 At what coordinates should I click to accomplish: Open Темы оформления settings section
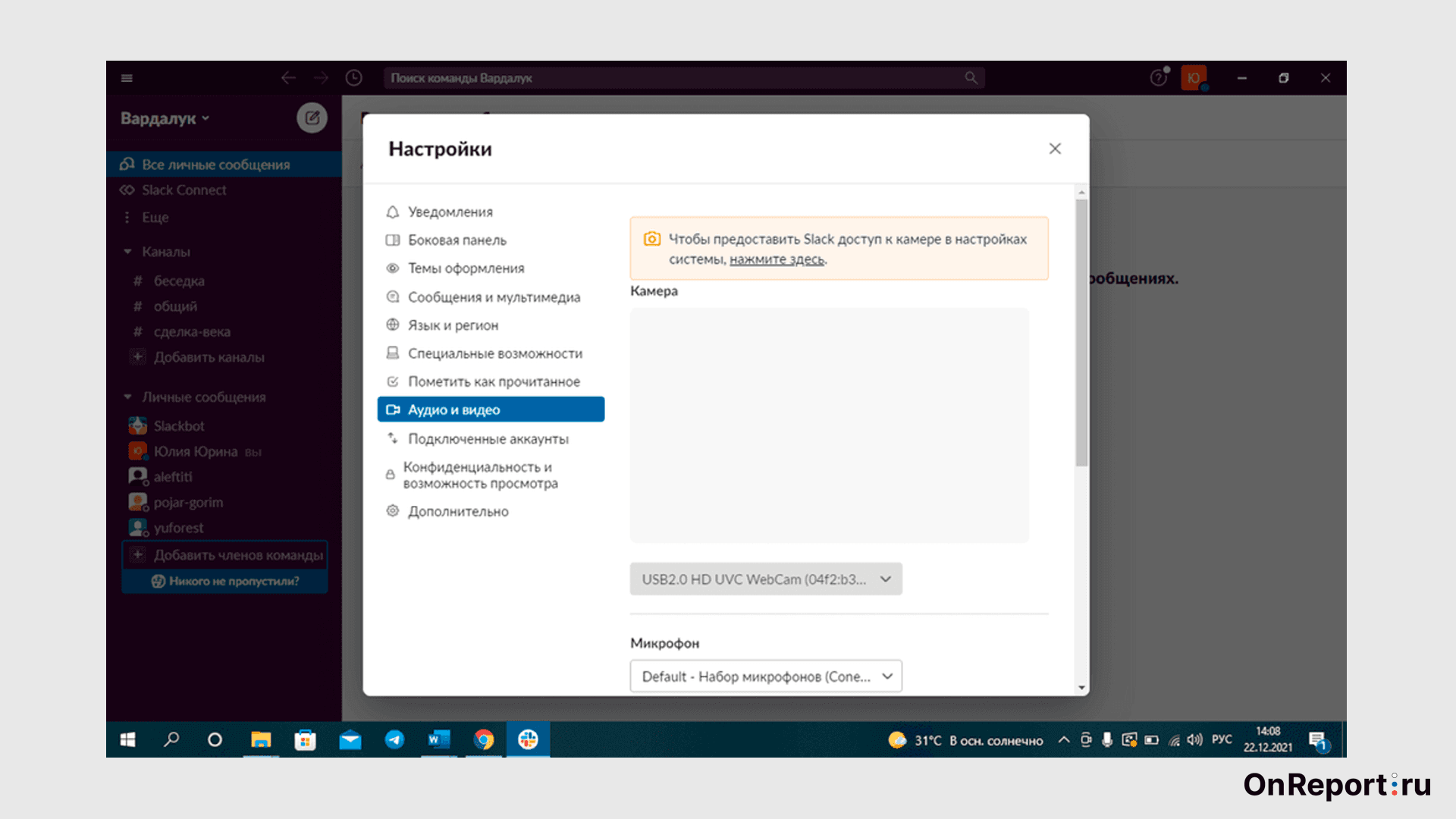[491, 268]
